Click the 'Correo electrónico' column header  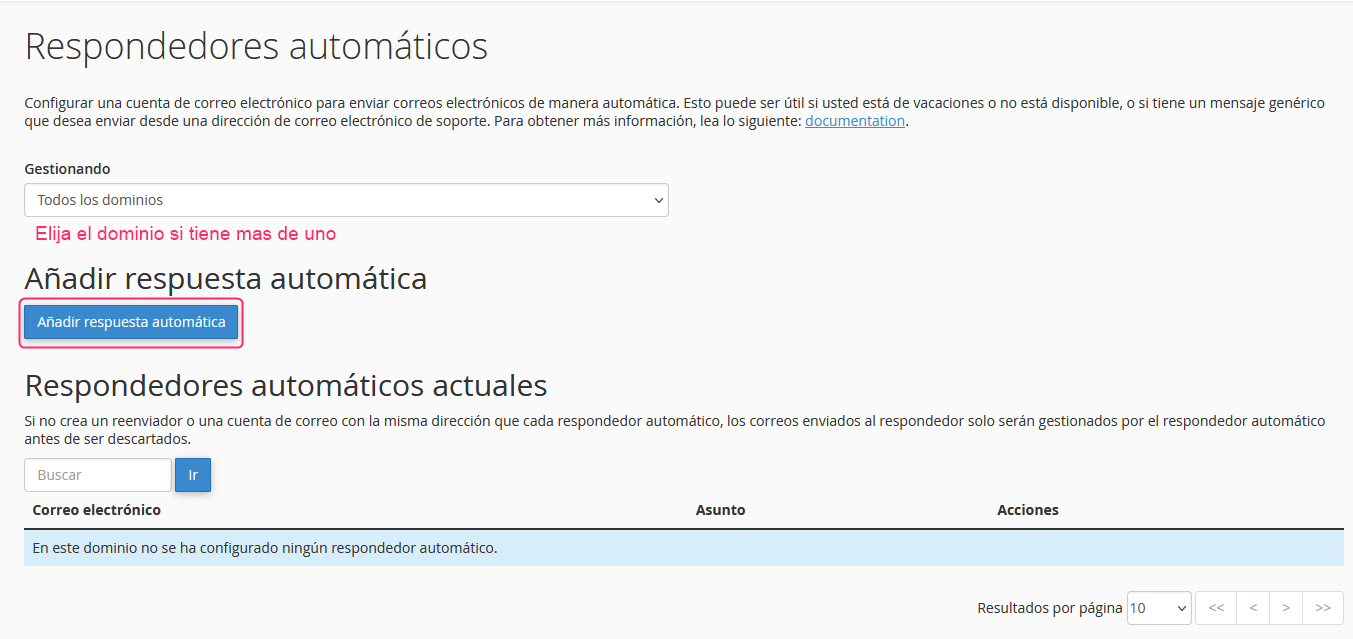tap(97, 510)
